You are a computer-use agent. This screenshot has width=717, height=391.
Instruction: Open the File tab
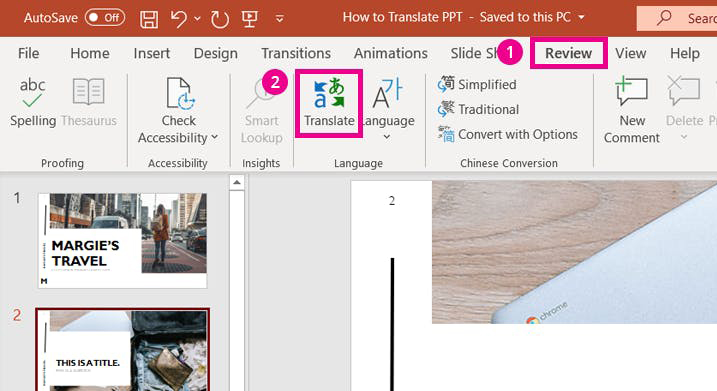click(x=28, y=53)
